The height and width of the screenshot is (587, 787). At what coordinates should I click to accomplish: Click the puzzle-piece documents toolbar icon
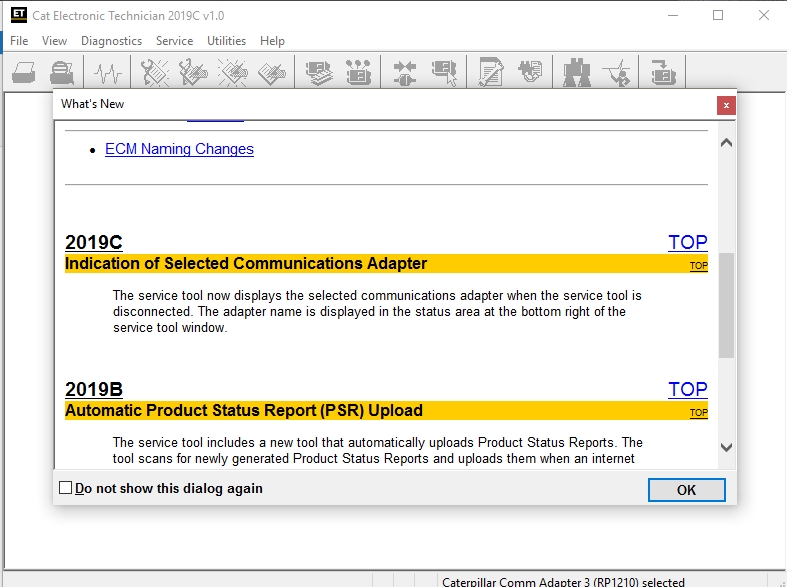[x=530, y=71]
